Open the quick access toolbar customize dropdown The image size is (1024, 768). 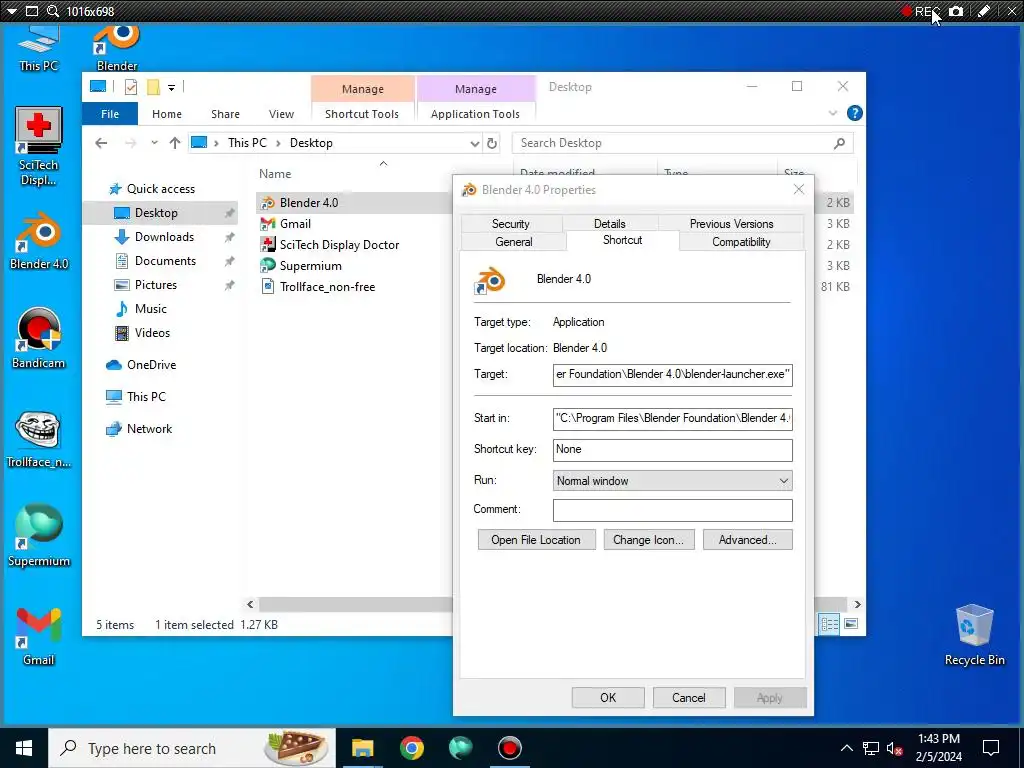171,88
